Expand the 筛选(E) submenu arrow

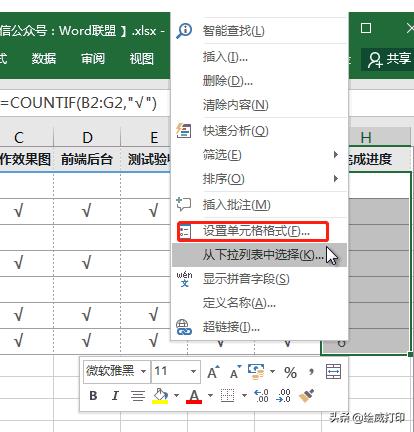[x=336, y=155]
